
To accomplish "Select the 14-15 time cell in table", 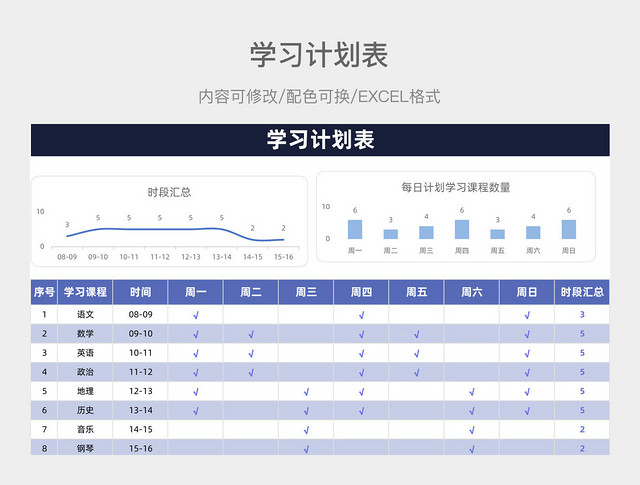I will (140, 429).
